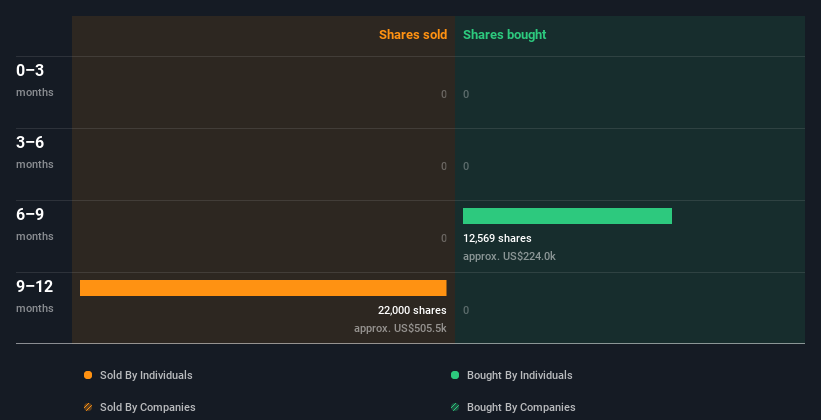Click the shares bought zero in 9–12 months row
Viewport: 821px width, 420px height.
[466, 310]
